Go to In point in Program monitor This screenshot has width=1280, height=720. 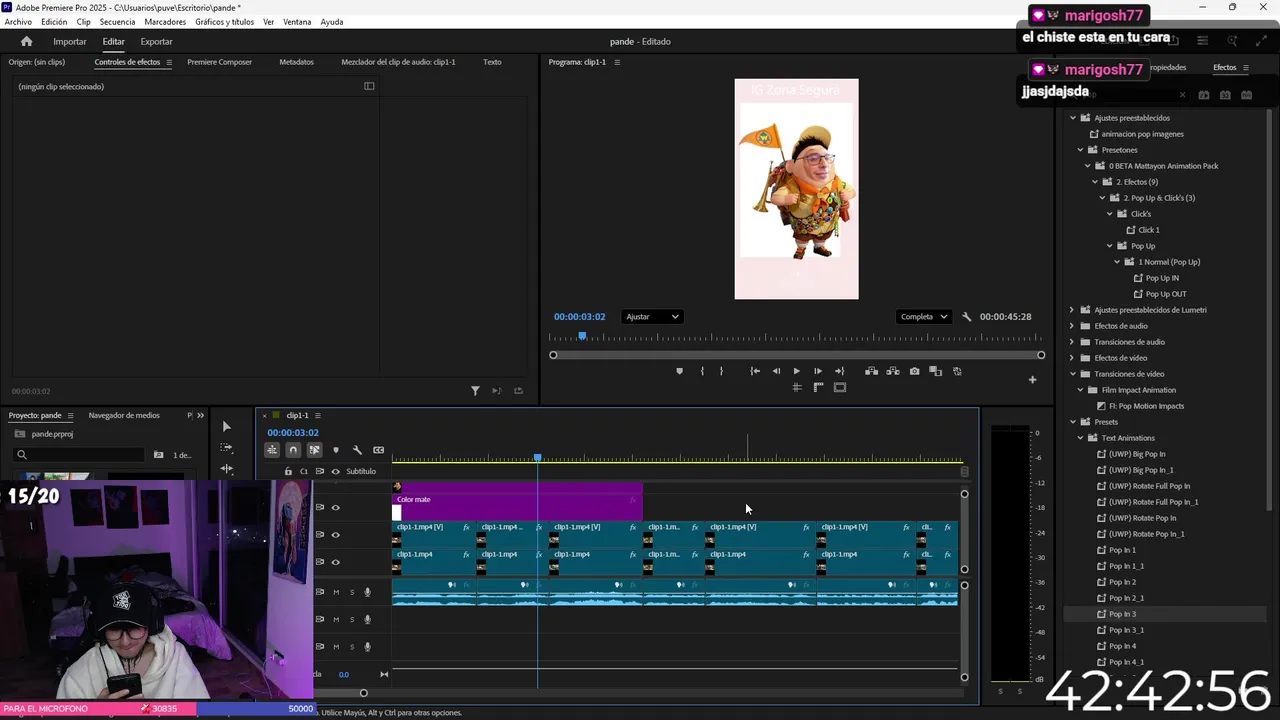pyautogui.click(x=755, y=371)
